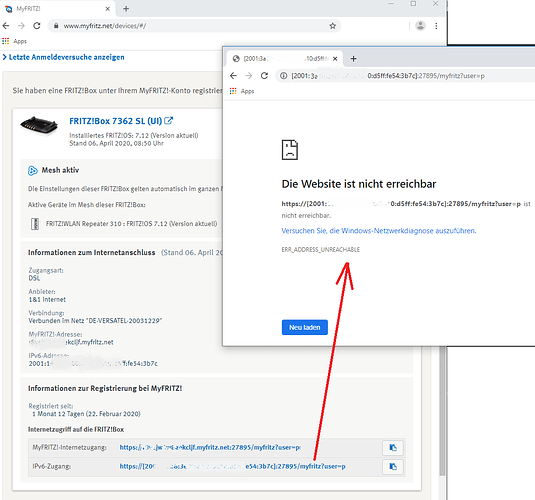Run Windows-Netzwerkdiagnose link

point(378,231)
